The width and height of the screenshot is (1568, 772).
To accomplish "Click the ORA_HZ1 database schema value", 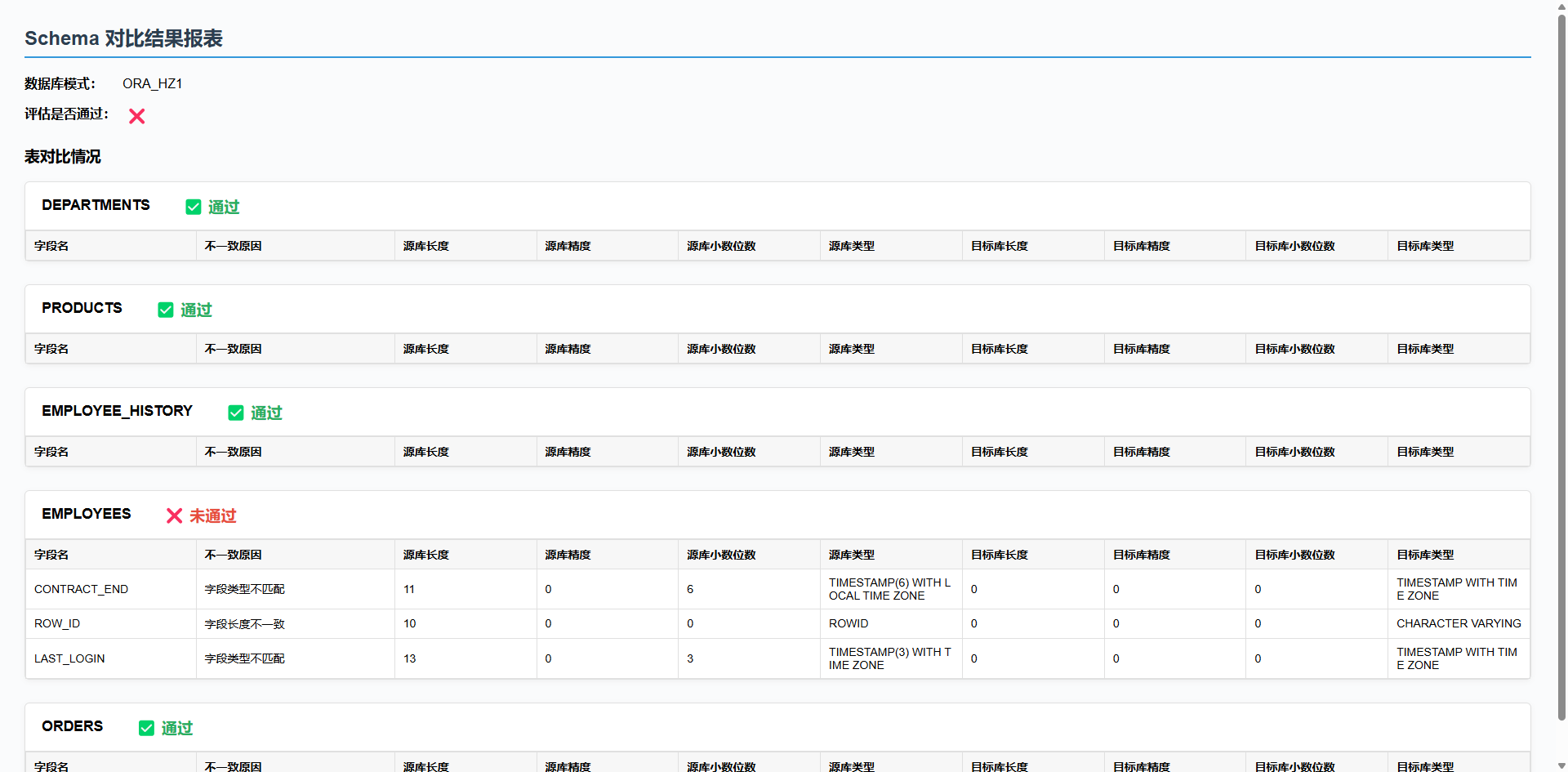I will point(152,83).
